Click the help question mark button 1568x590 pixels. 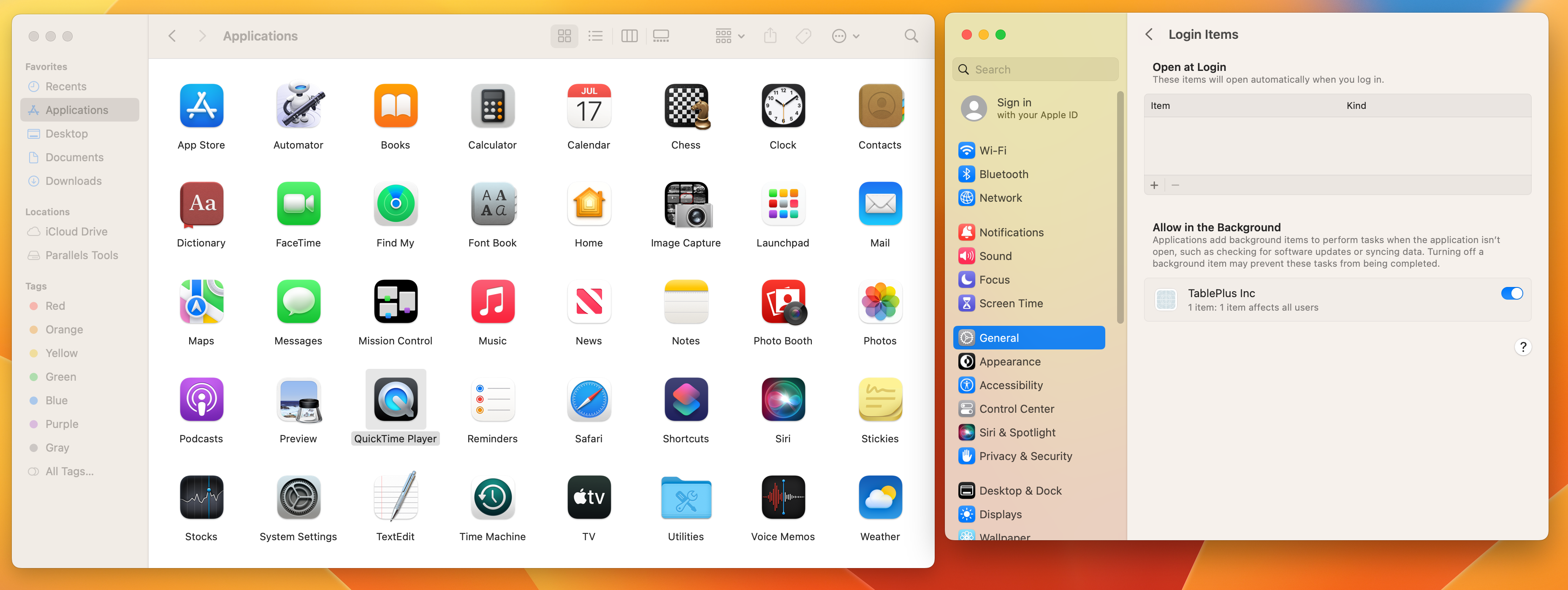pos(1522,347)
